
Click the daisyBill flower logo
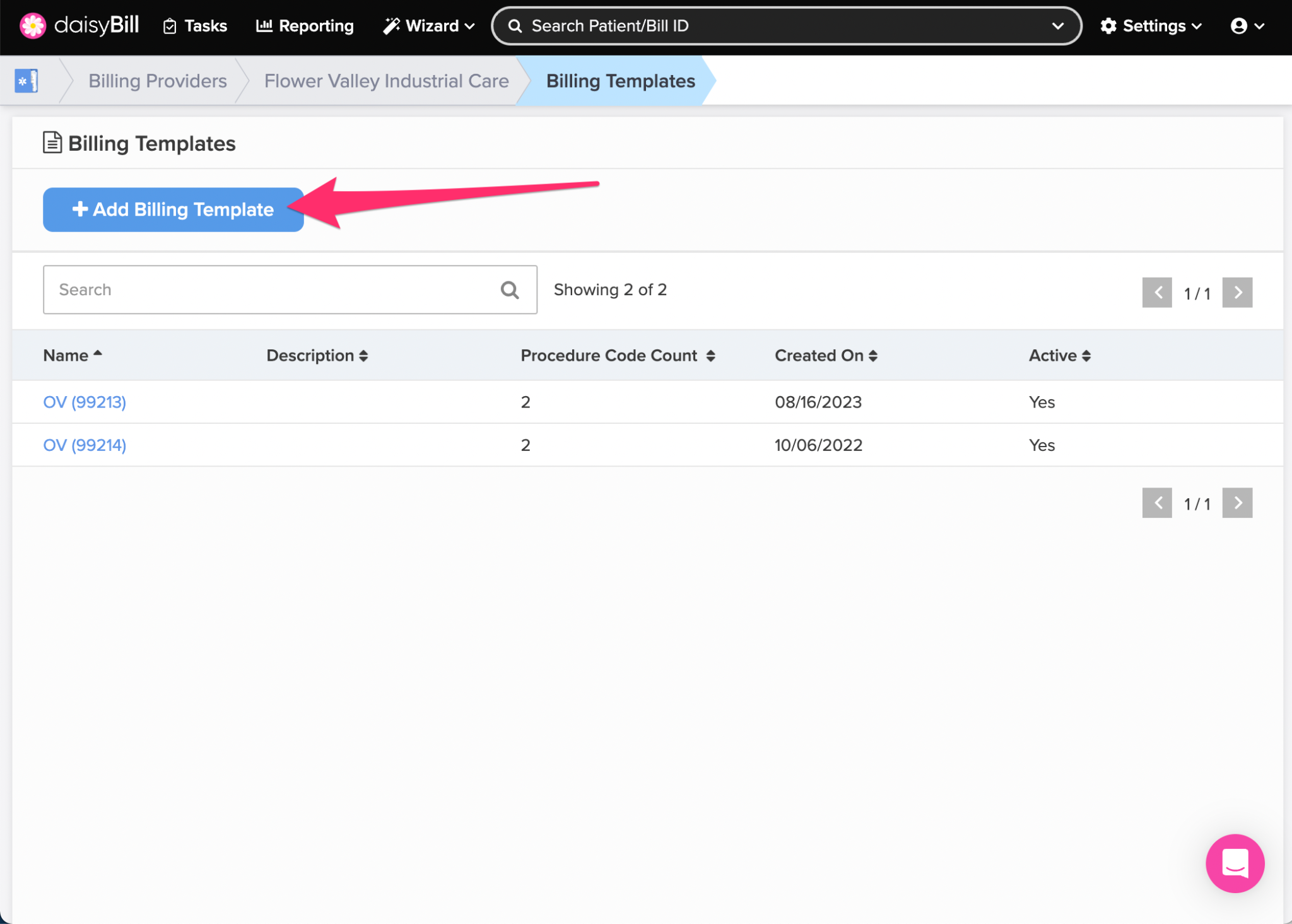pyautogui.click(x=32, y=26)
